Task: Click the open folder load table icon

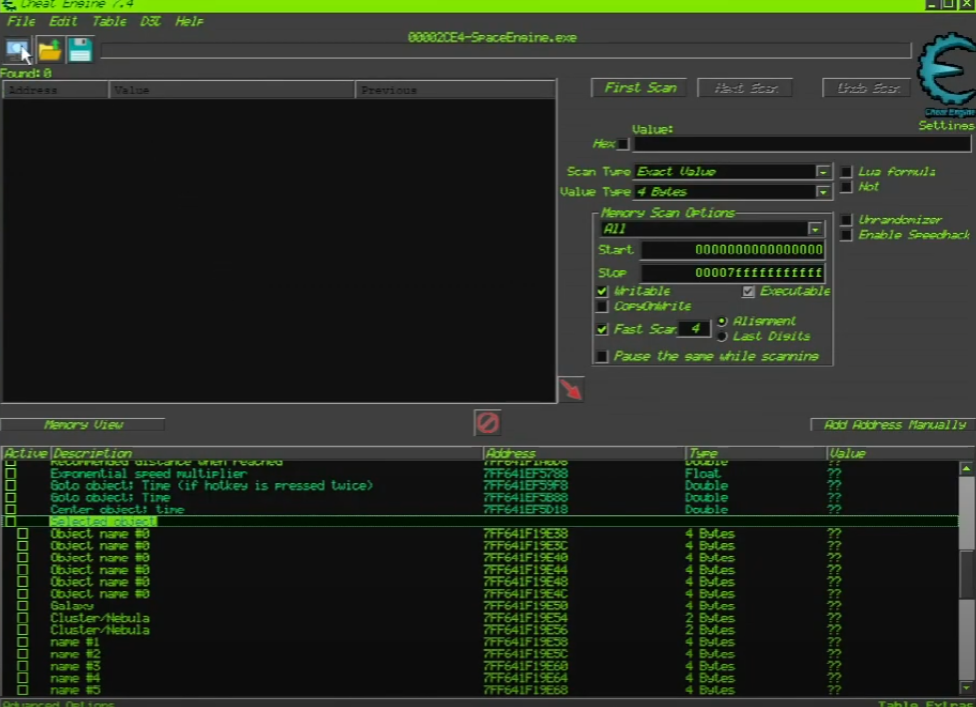Action: tap(50, 49)
